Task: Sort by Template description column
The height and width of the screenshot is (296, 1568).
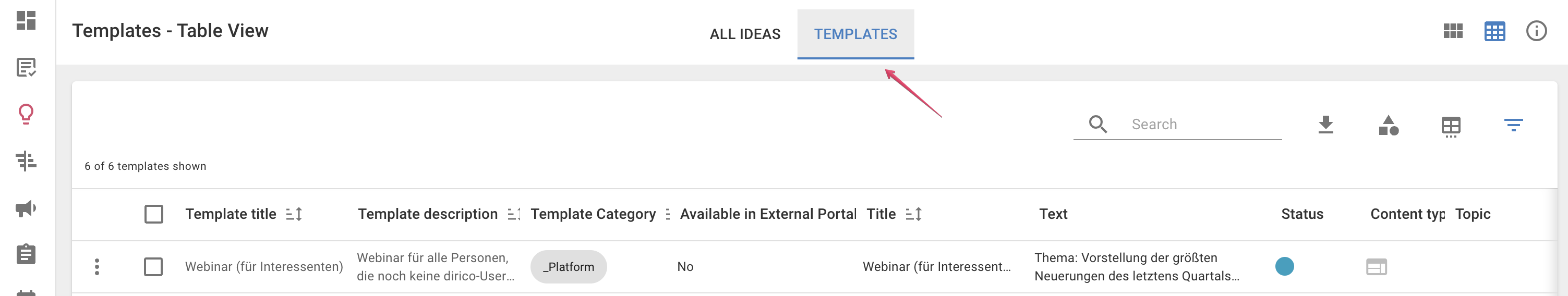Action: click(x=514, y=214)
